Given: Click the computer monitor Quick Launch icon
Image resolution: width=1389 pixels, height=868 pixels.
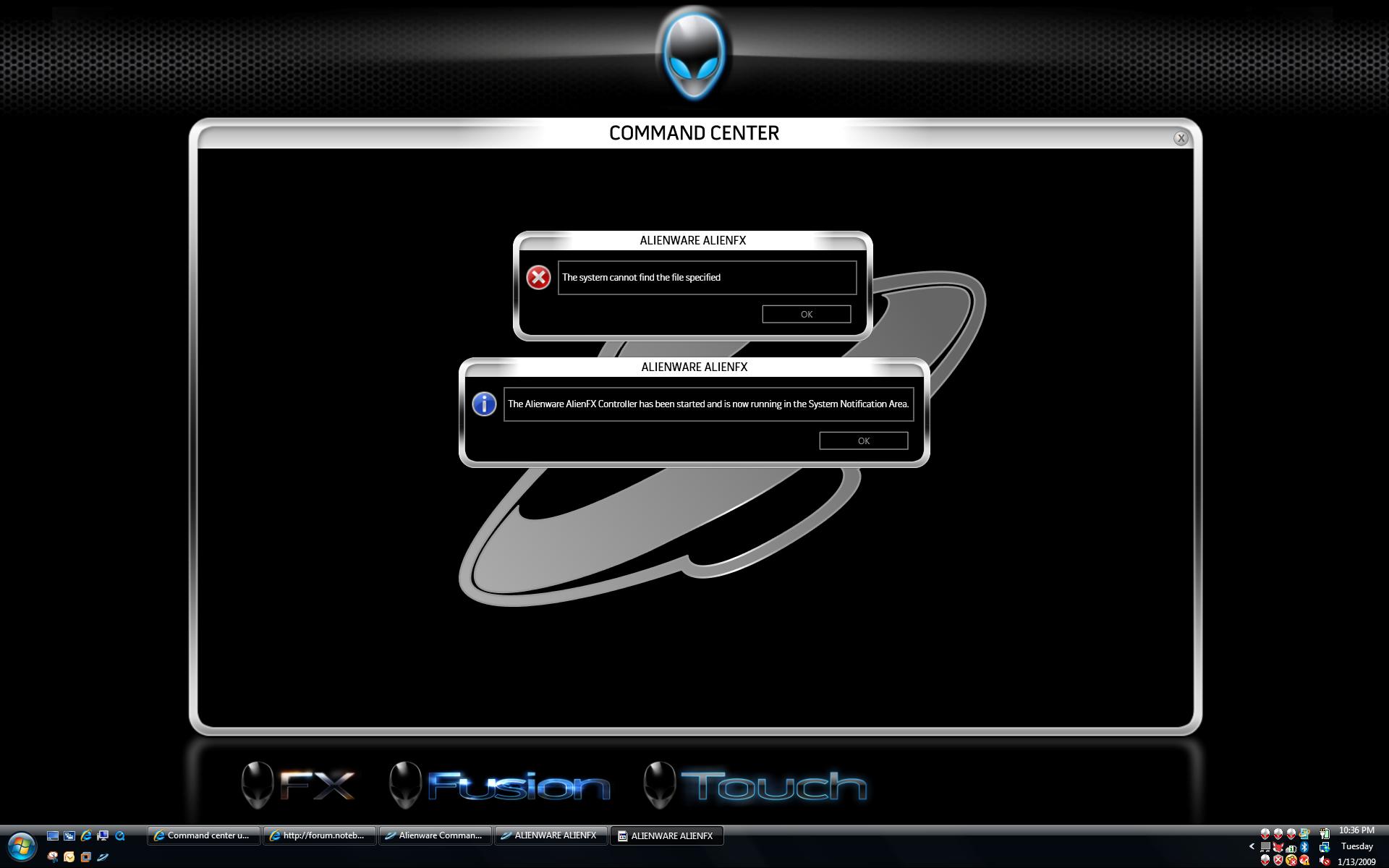Looking at the screenshot, I should point(103,835).
